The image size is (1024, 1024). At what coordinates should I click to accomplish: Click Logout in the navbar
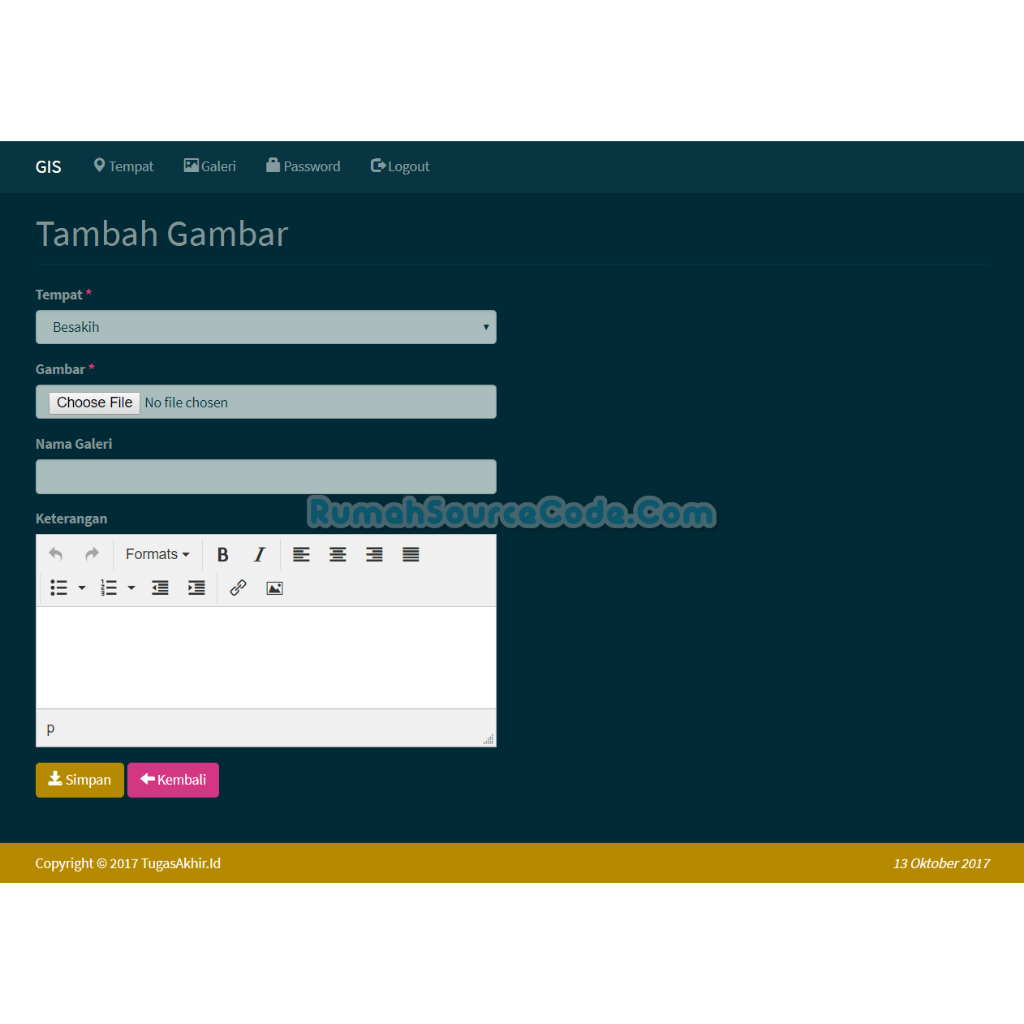[x=400, y=167]
